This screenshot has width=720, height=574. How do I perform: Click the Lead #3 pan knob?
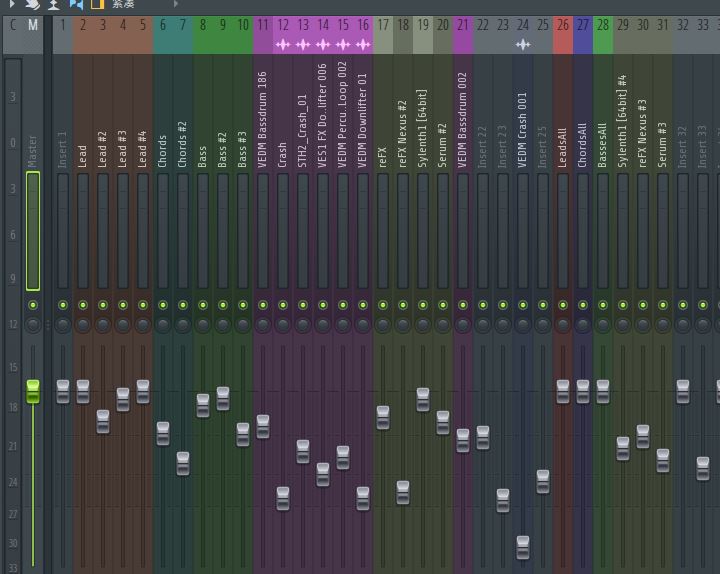pyautogui.click(x=123, y=325)
